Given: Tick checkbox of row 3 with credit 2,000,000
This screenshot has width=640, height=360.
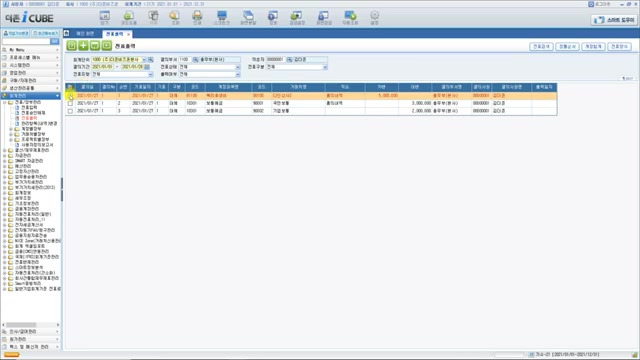Looking at the screenshot, I should pos(70,111).
